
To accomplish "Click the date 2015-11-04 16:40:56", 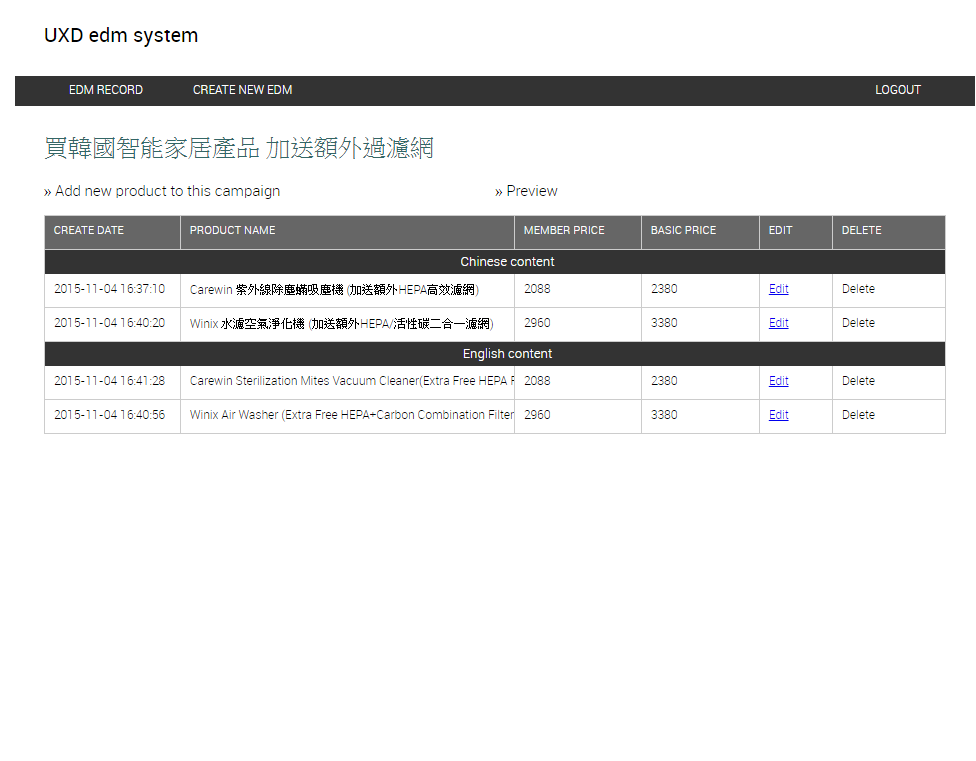I will click(110, 415).
